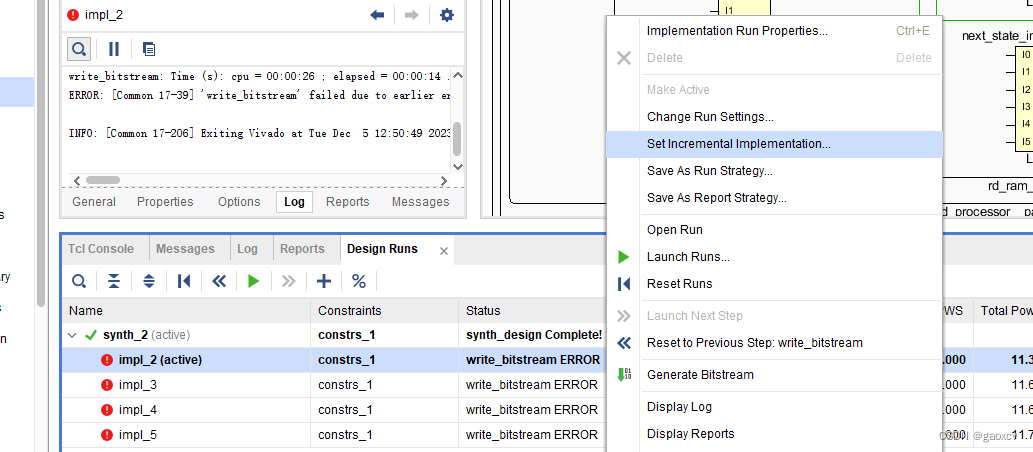Create new run with plus icon
The width and height of the screenshot is (1033, 452).
tap(323, 281)
